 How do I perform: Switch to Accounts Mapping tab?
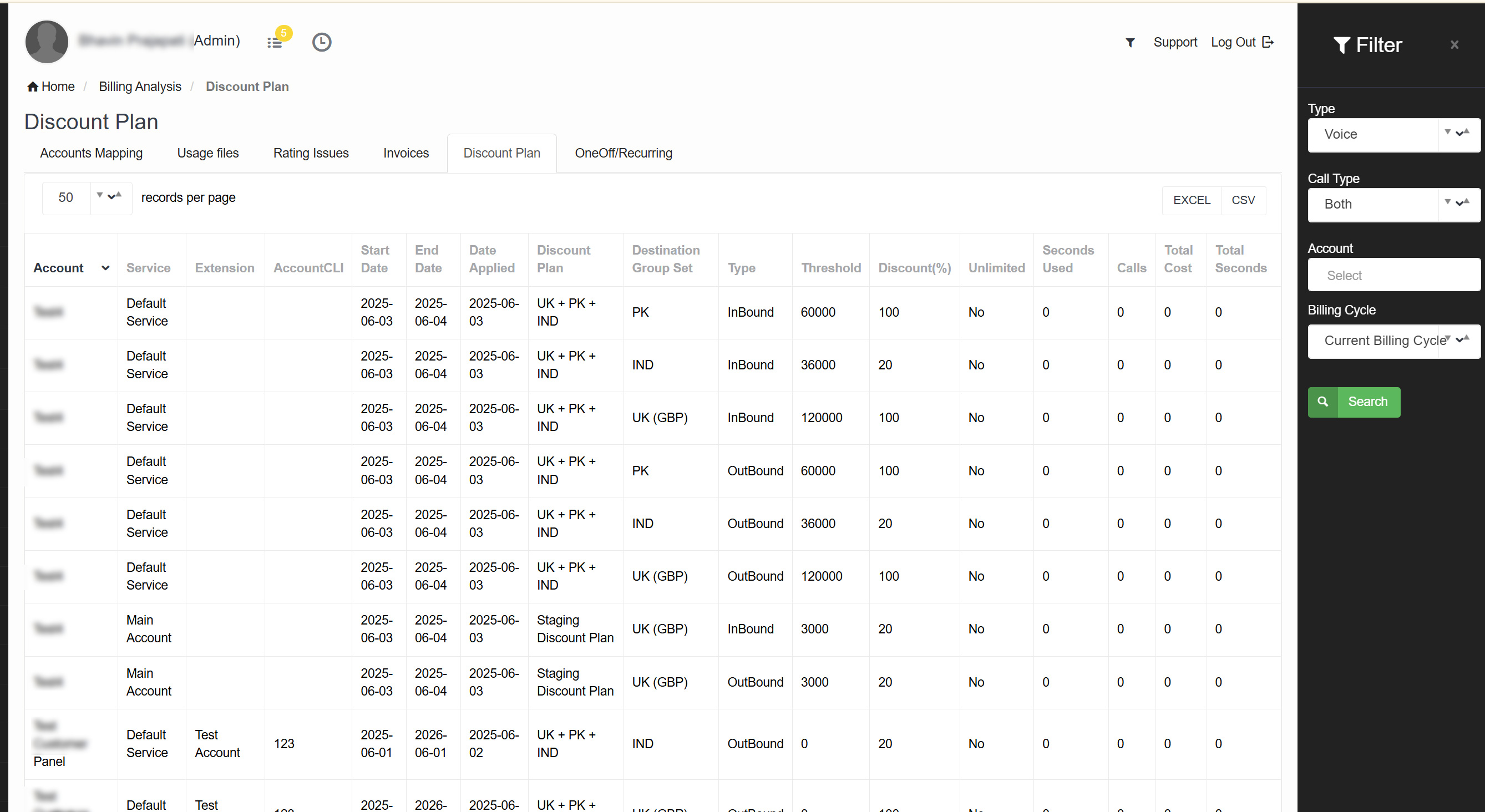point(91,153)
